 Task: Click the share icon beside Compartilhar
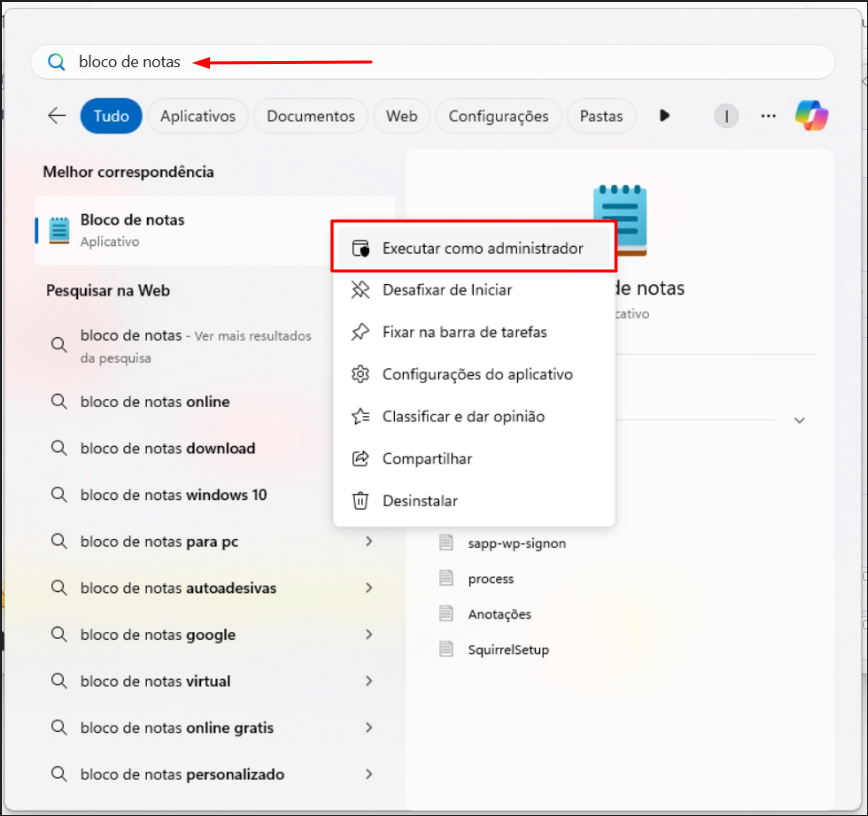[x=360, y=458]
